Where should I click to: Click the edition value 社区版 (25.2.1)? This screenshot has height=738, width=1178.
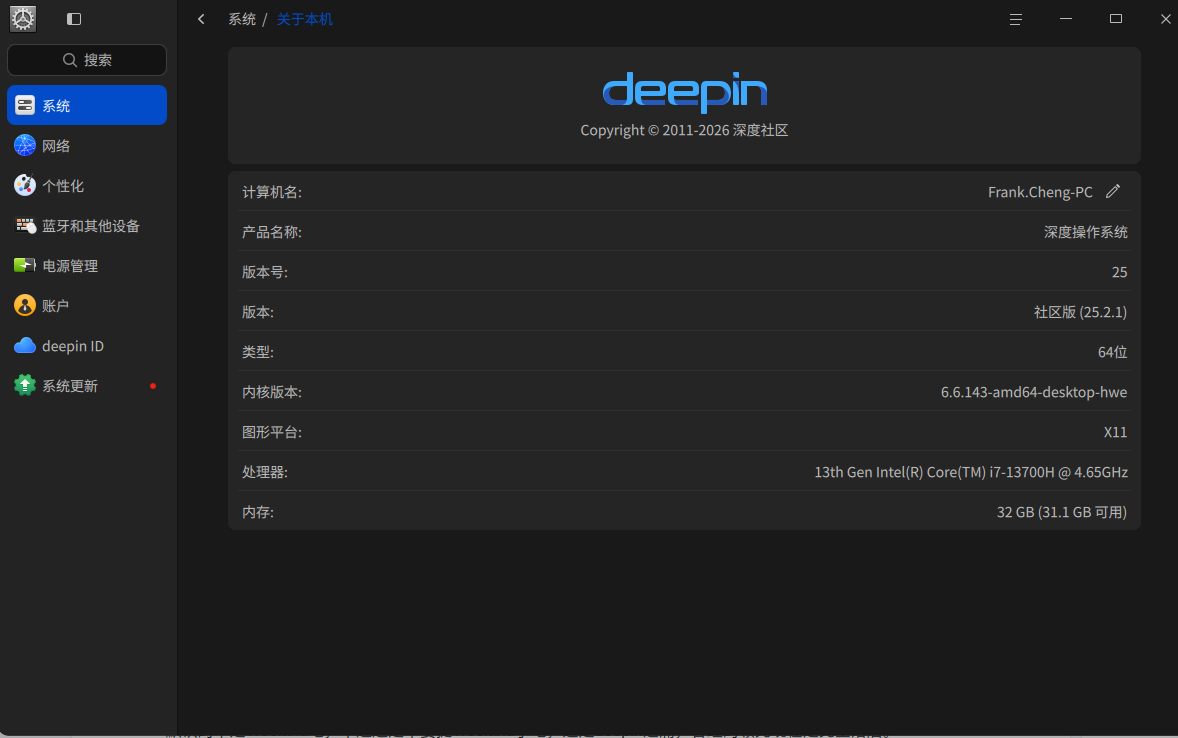(x=1080, y=312)
